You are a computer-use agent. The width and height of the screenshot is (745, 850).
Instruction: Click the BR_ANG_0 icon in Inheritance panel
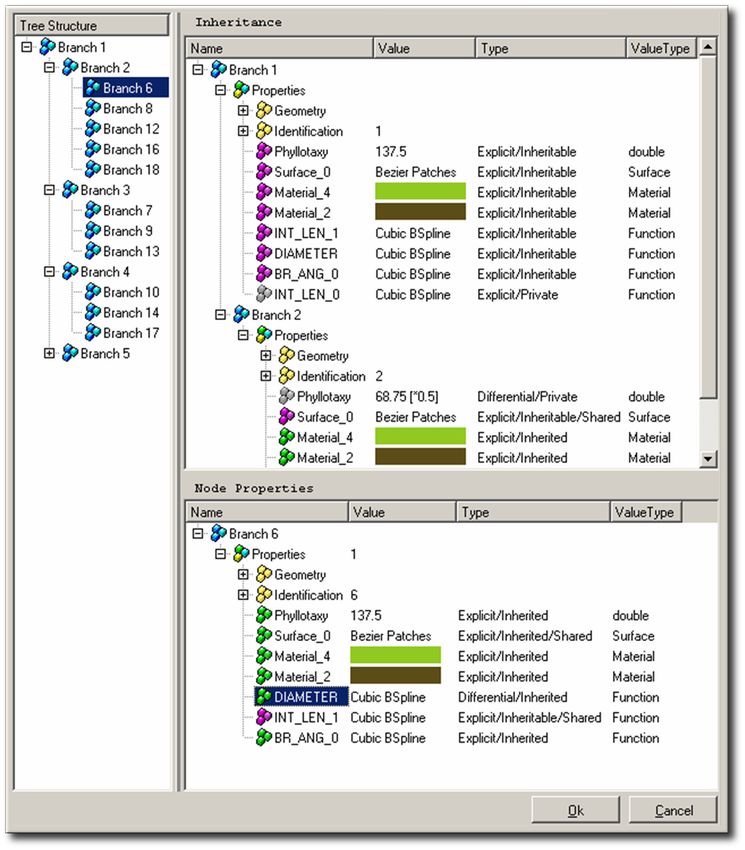tap(264, 274)
